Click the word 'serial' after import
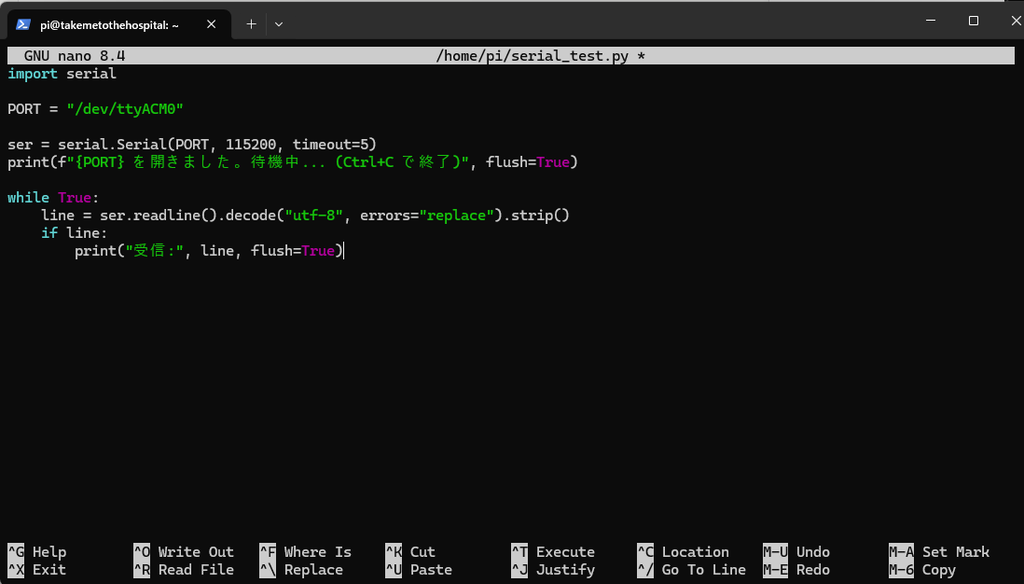The width and height of the screenshot is (1024, 584). click(91, 74)
